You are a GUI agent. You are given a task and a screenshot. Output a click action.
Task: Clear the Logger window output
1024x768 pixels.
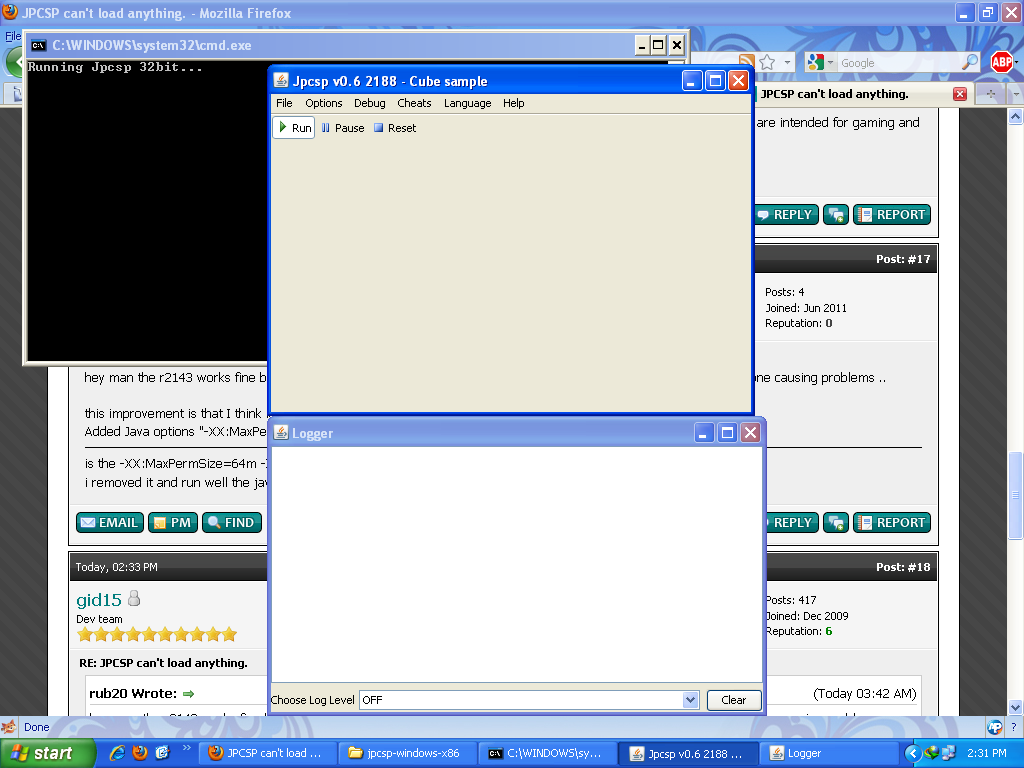point(733,700)
